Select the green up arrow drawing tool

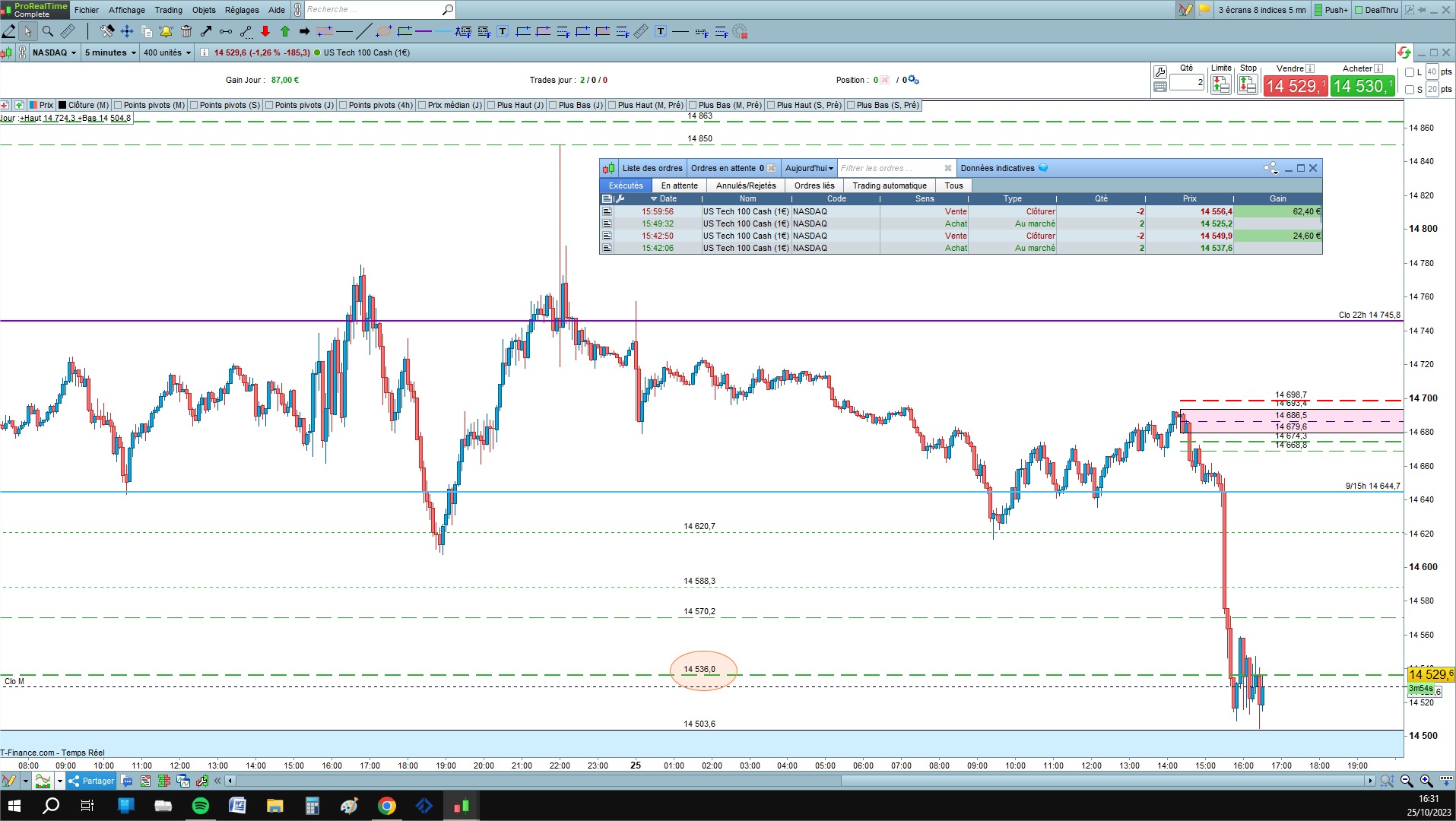point(285,31)
